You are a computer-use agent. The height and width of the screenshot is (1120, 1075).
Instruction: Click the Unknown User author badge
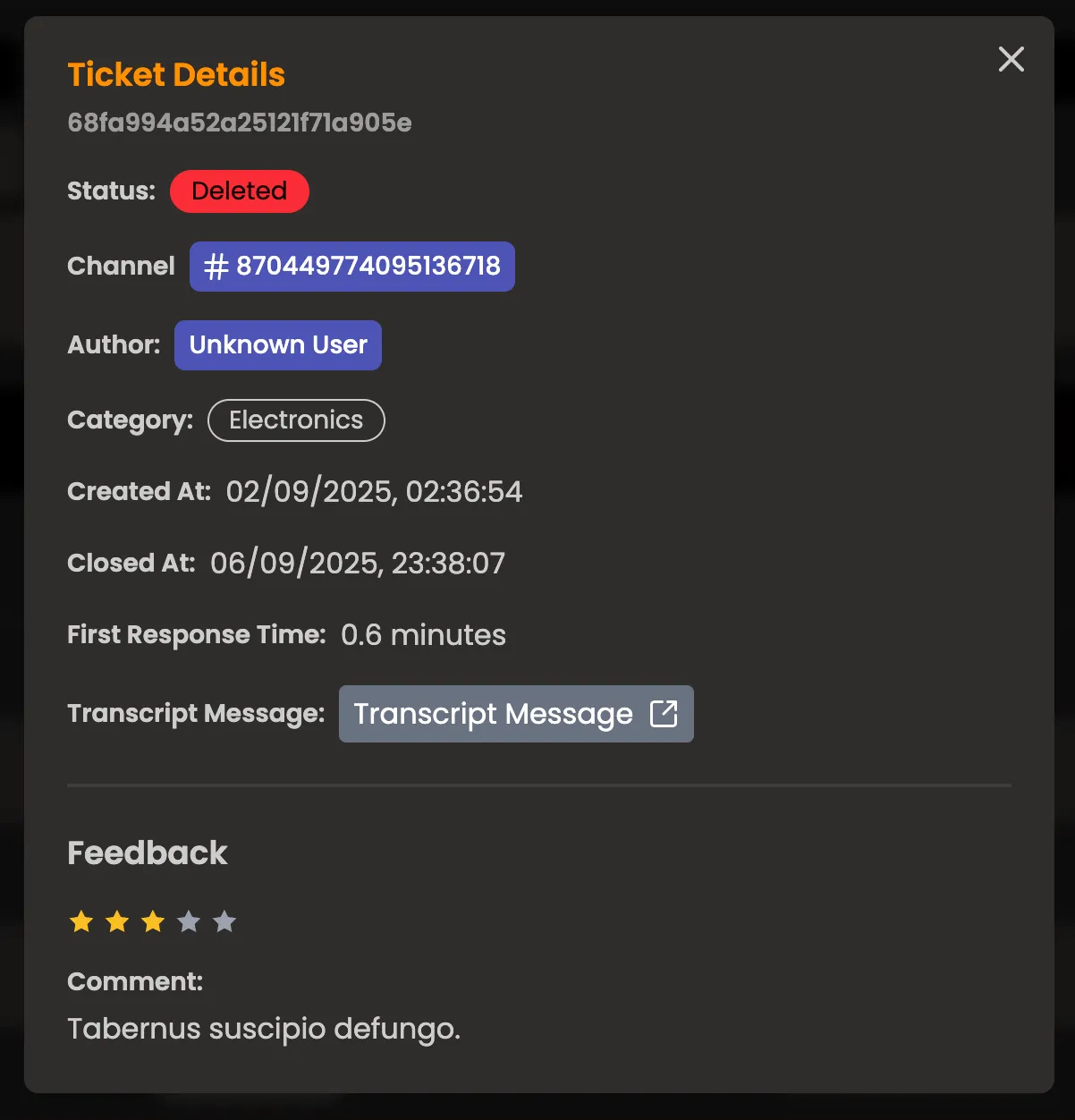click(277, 344)
